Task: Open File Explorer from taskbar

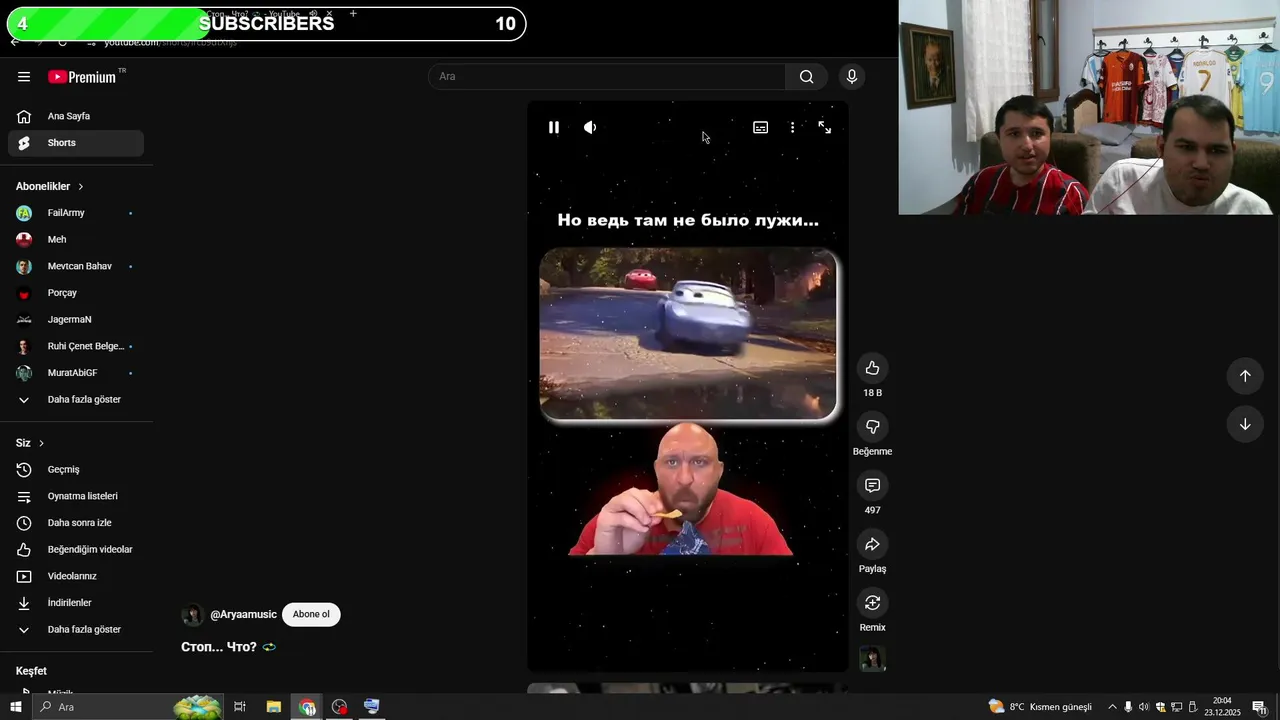Action: pyautogui.click(x=273, y=707)
